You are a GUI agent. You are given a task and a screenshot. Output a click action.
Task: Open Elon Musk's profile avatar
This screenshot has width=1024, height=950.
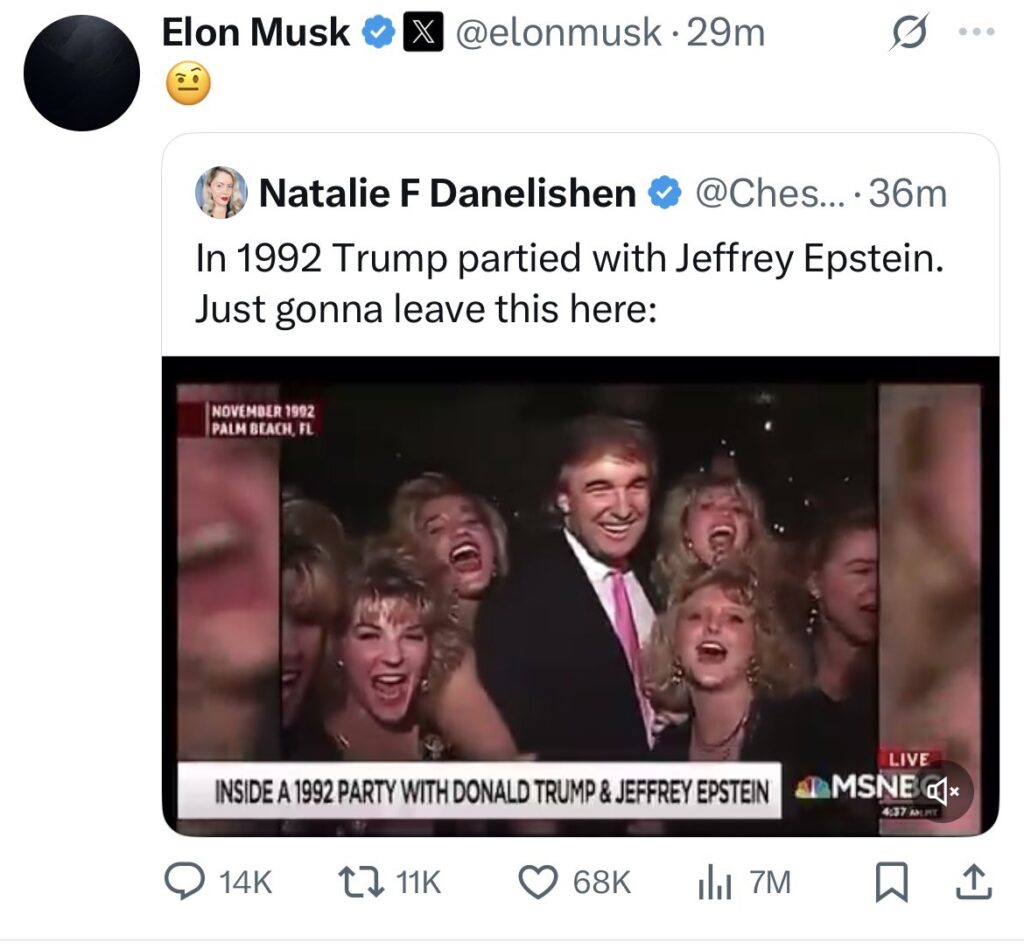81,73
